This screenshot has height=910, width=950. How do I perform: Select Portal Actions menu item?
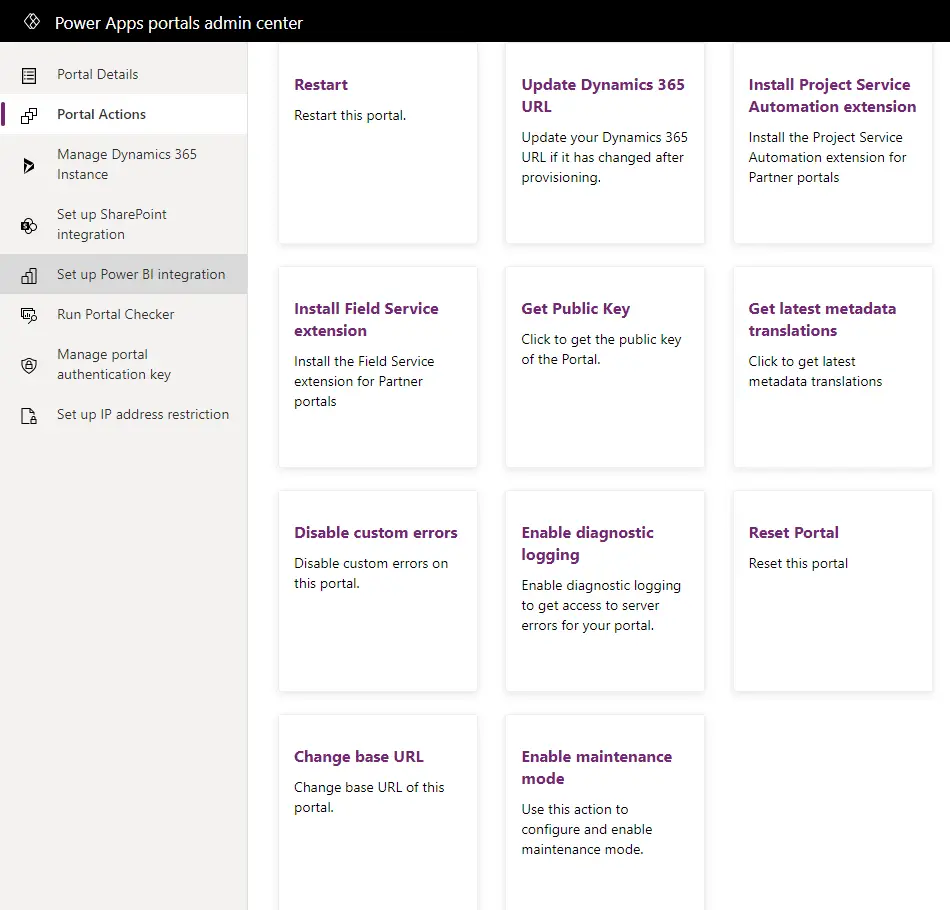[x=124, y=114]
